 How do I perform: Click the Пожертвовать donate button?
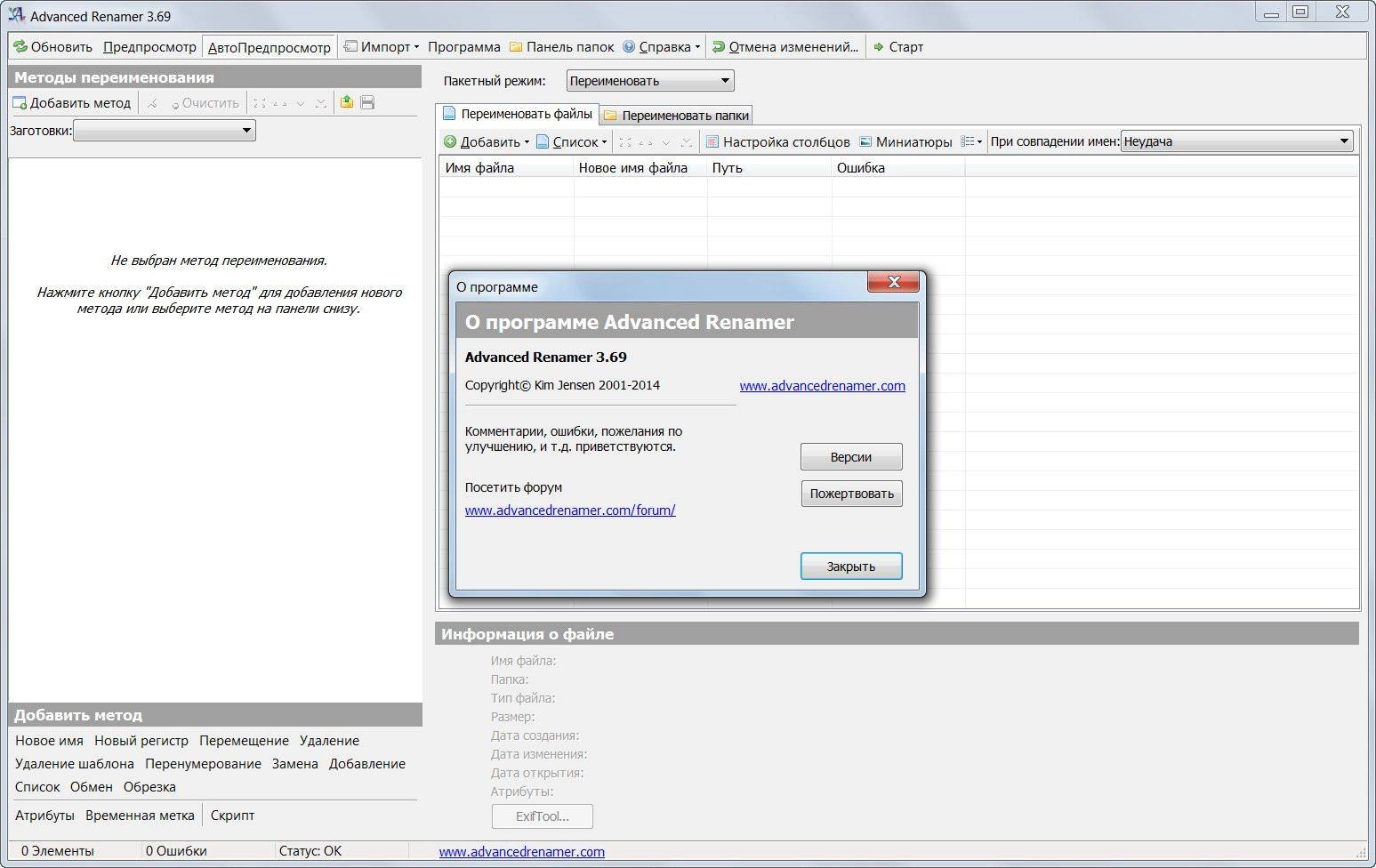[851, 494]
